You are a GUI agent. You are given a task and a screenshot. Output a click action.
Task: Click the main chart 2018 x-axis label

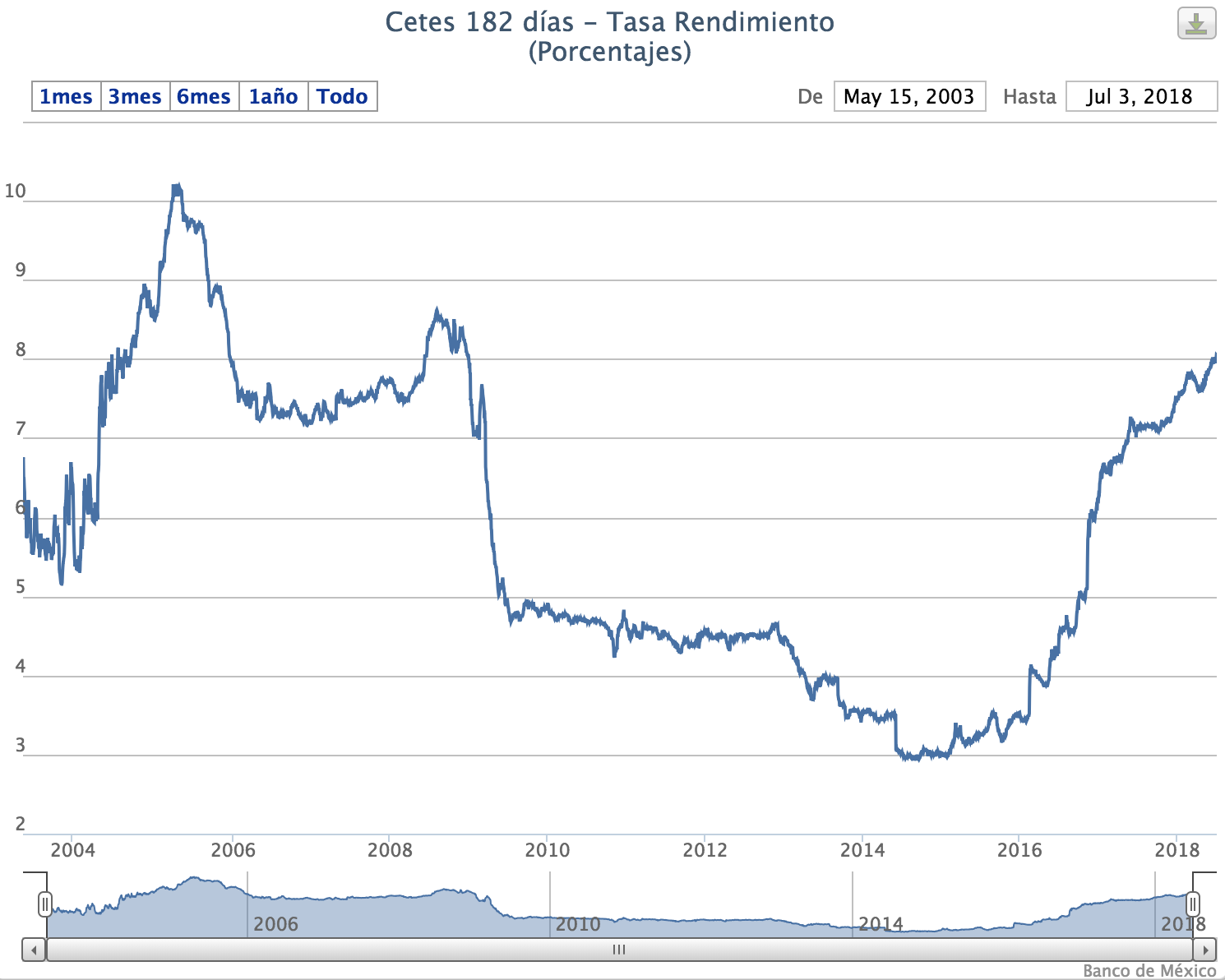coord(1177,849)
